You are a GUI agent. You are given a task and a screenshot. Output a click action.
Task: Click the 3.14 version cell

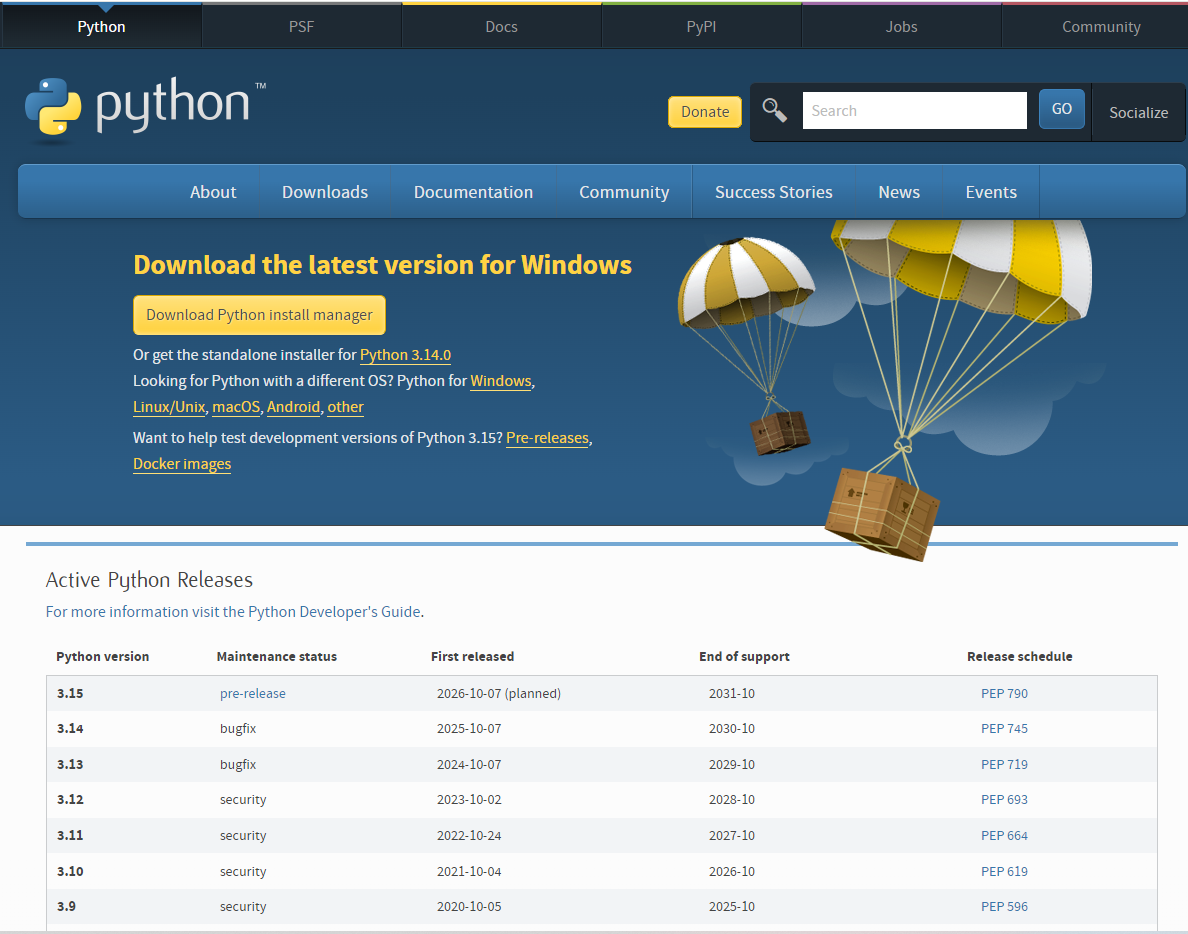click(70, 728)
